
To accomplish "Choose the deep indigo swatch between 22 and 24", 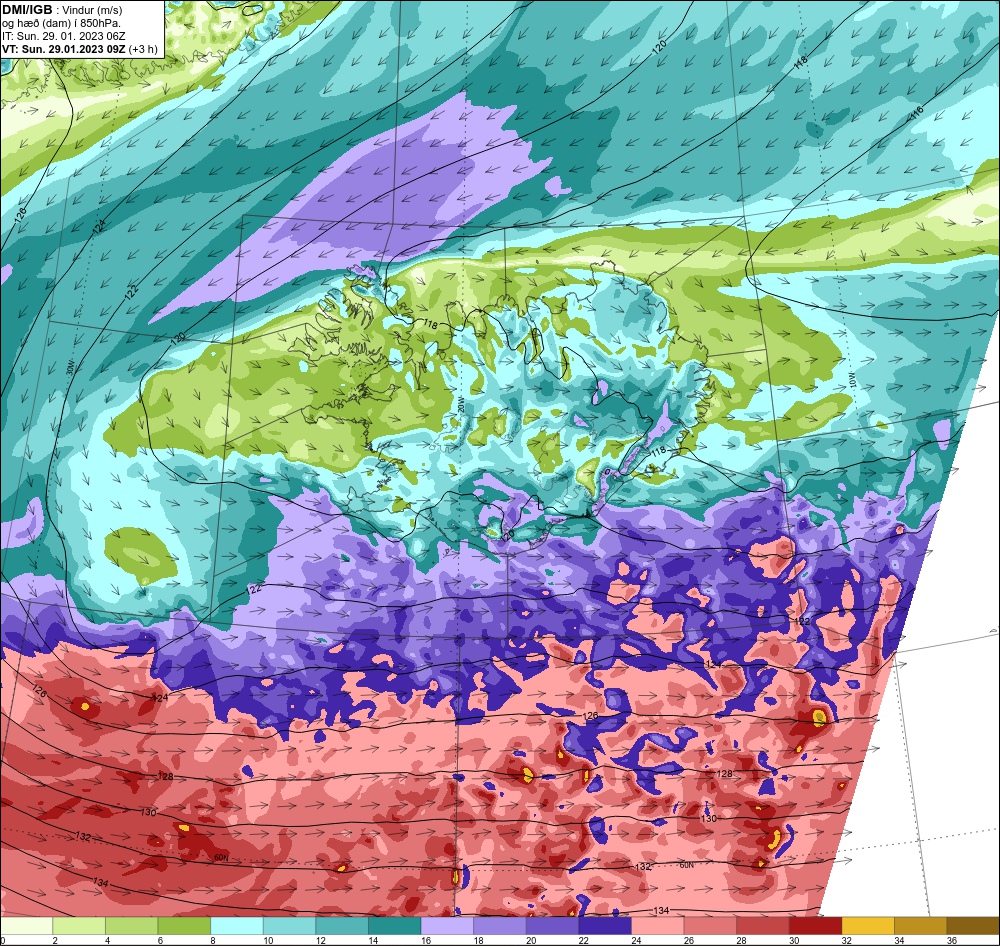I will coord(605,926).
